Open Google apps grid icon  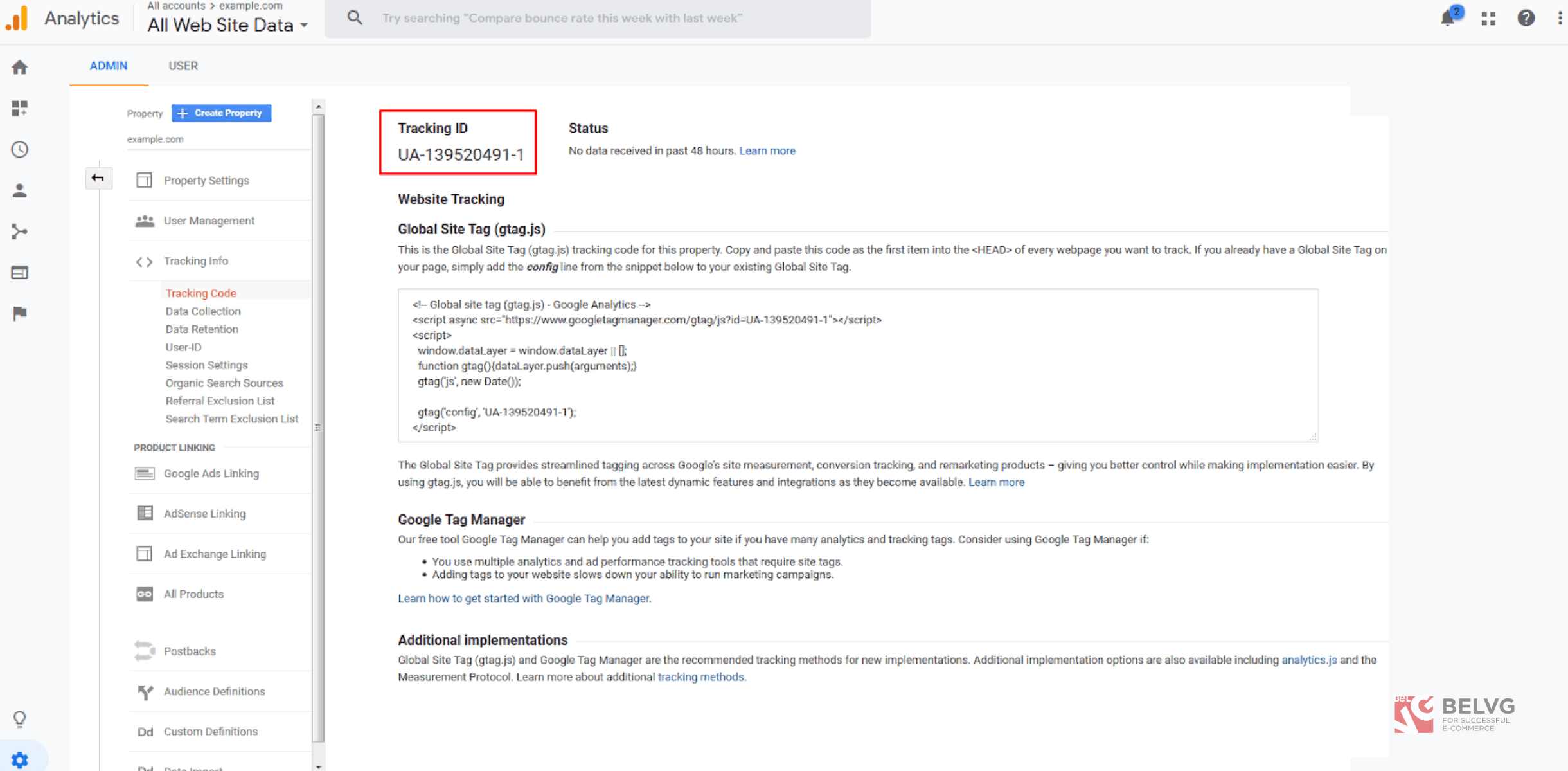(1488, 18)
